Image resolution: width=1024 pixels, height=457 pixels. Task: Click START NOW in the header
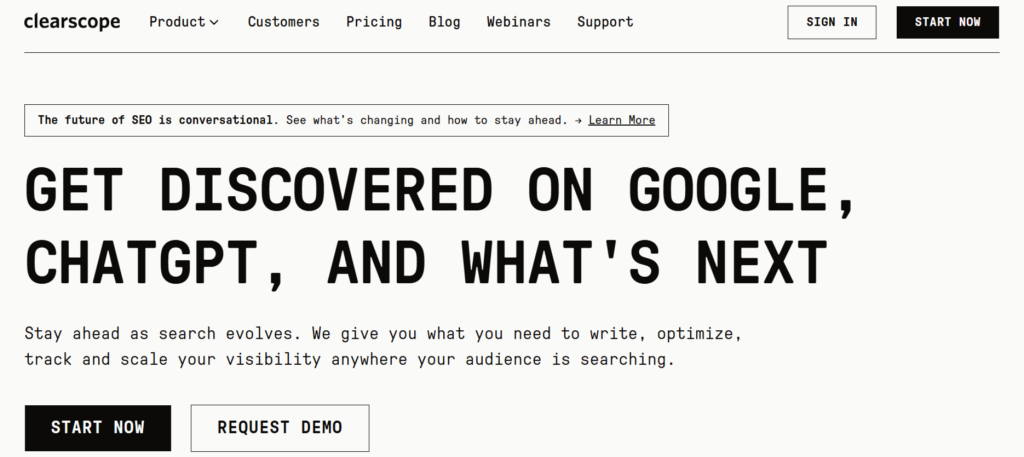[x=947, y=22]
